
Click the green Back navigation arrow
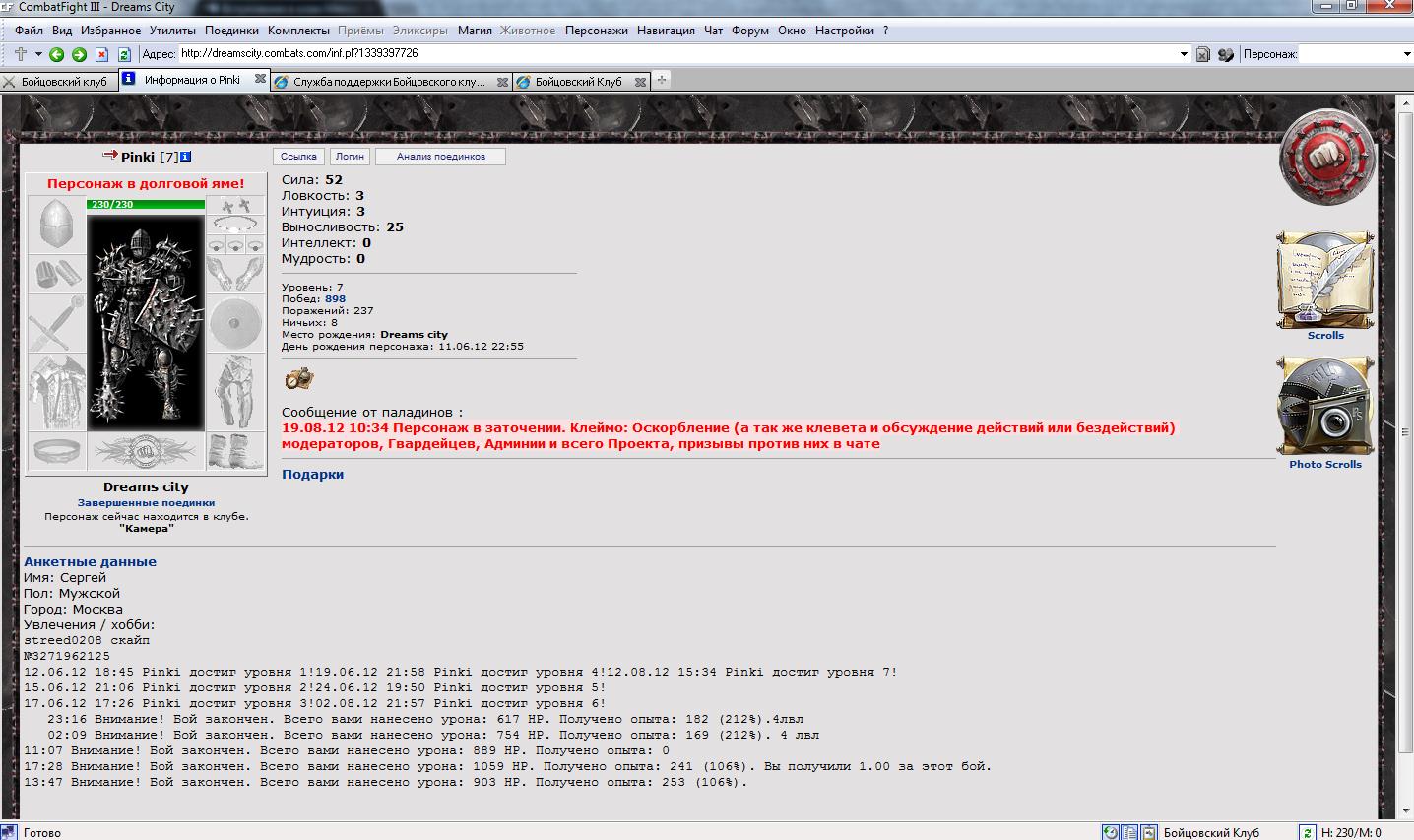point(57,55)
